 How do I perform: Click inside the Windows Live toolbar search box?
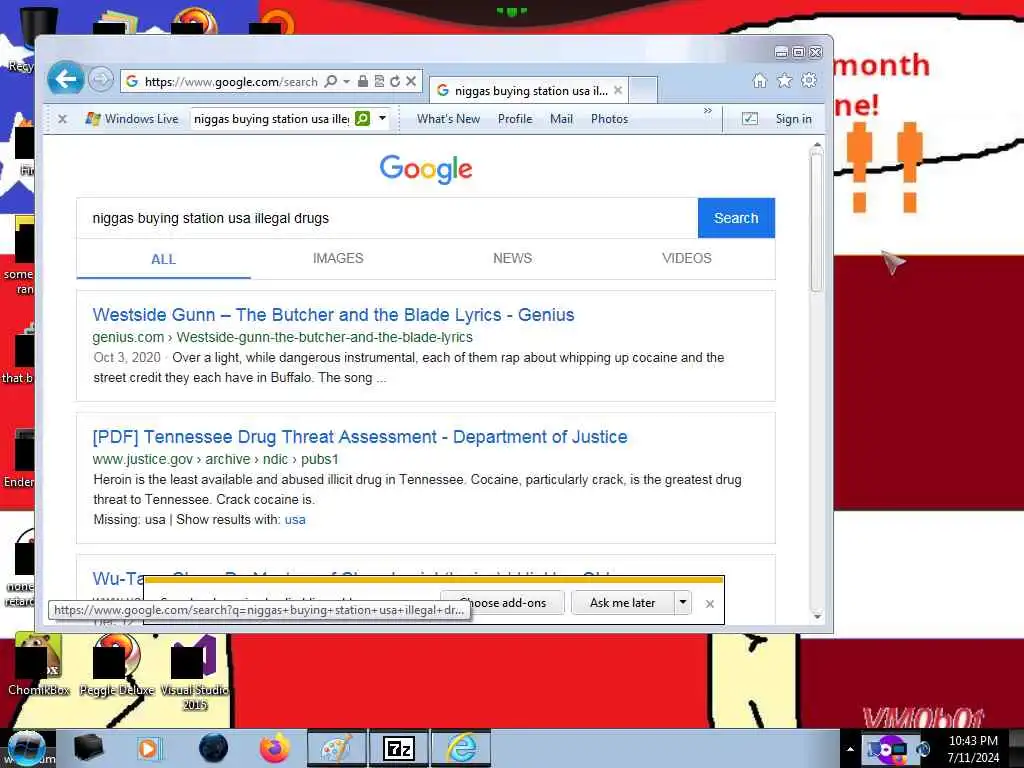point(272,119)
